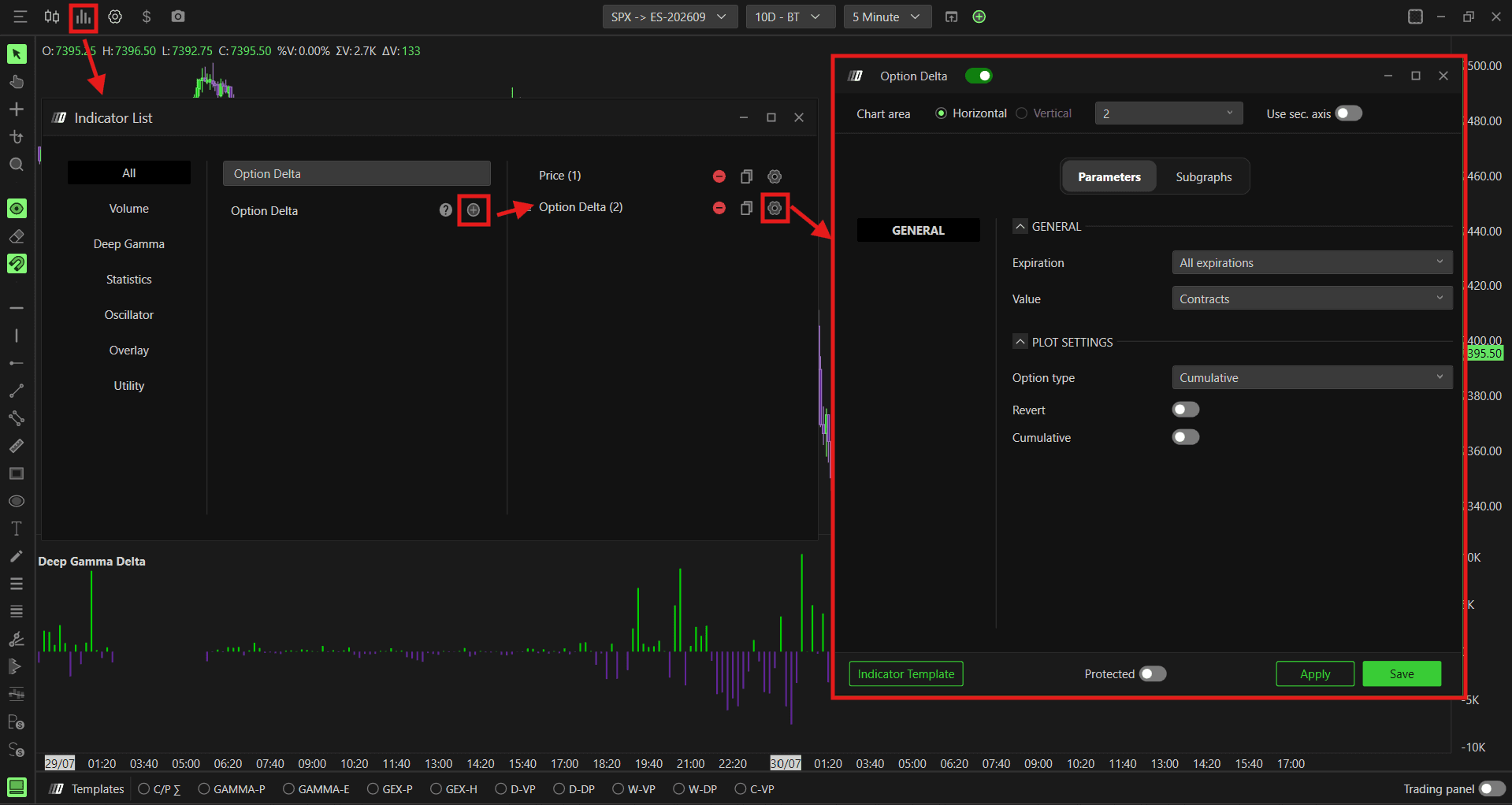Select the ruler measure tool

pyautogui.click(x=17, y=446)
